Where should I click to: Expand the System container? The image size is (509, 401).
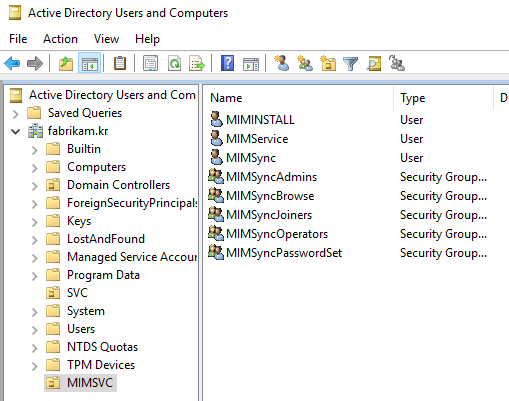pos(34,312)
